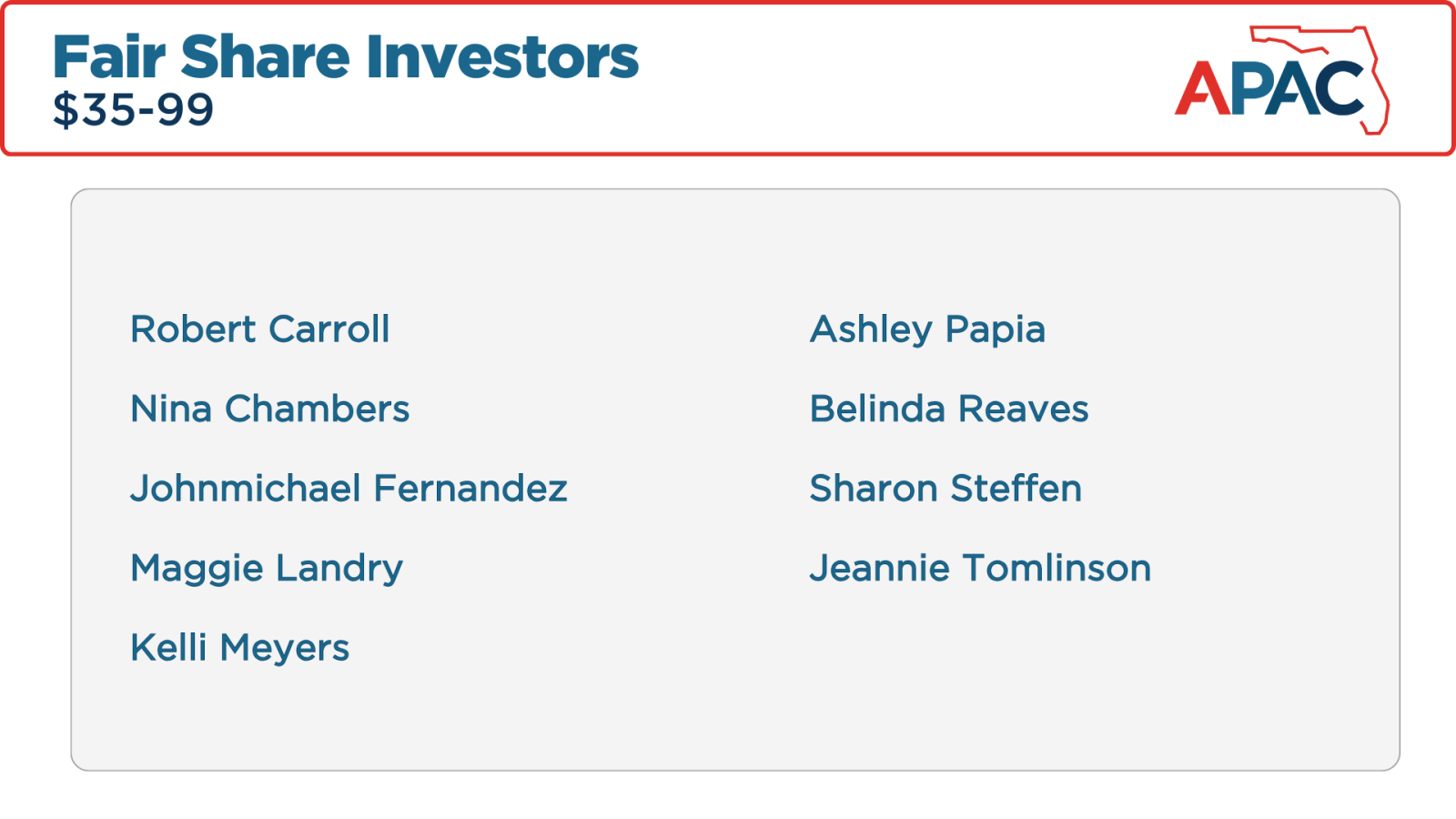Click the blue letter P in APAC logo
Viewport: 1456px width, 819px height.
coord(1249,88)
